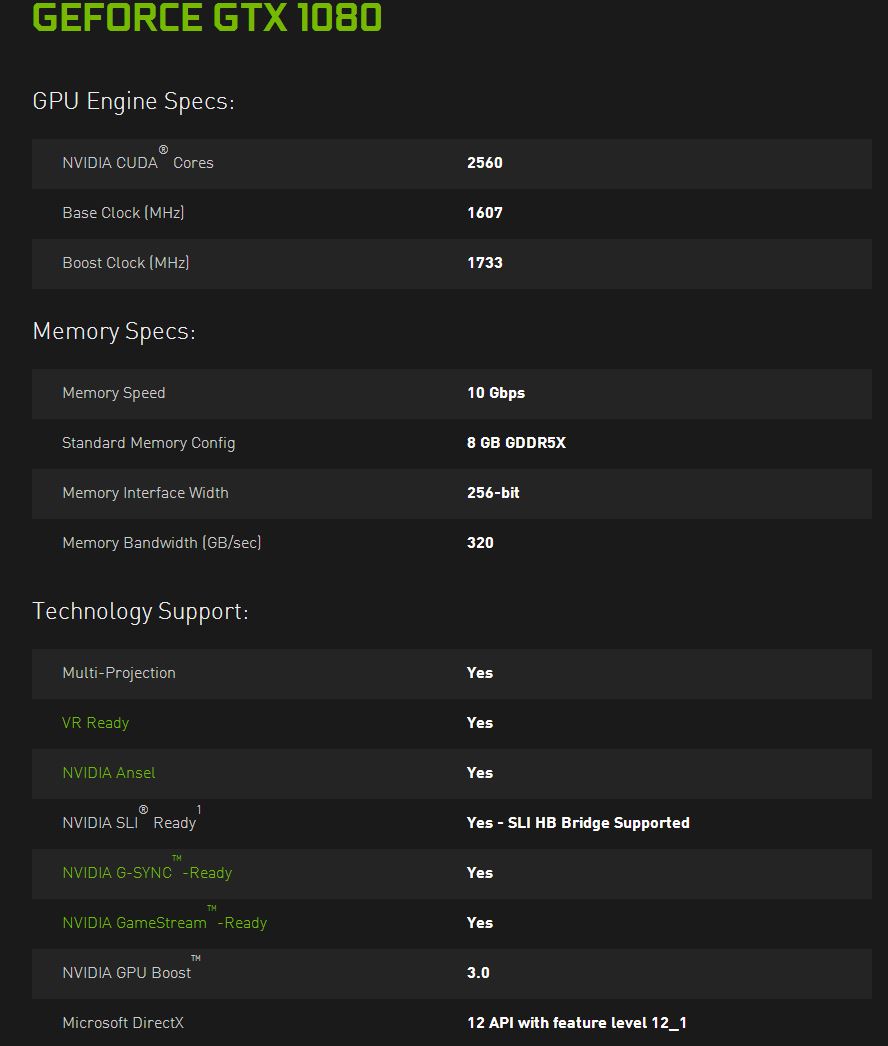This screenshot has height=1046, width=888.
Task: Select the Multi-Projection label
Action: point(119,673)
